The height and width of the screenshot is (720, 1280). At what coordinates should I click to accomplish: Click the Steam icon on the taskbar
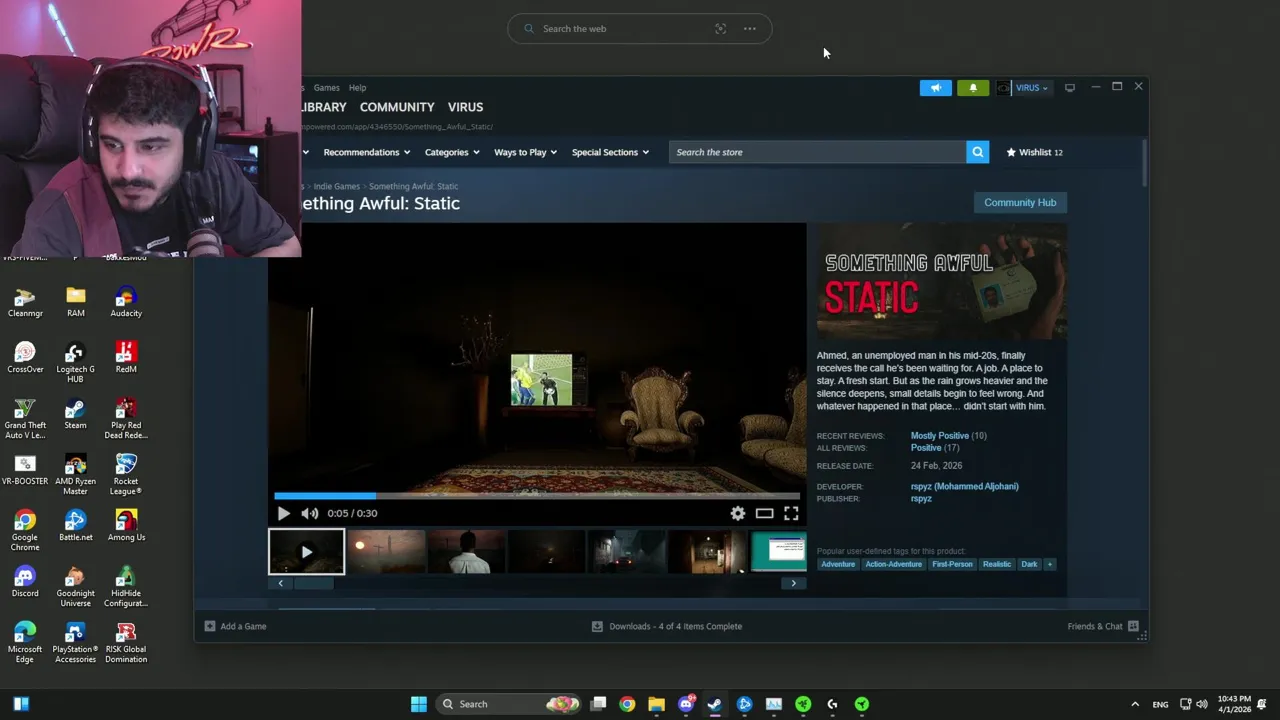click(715, 704)
